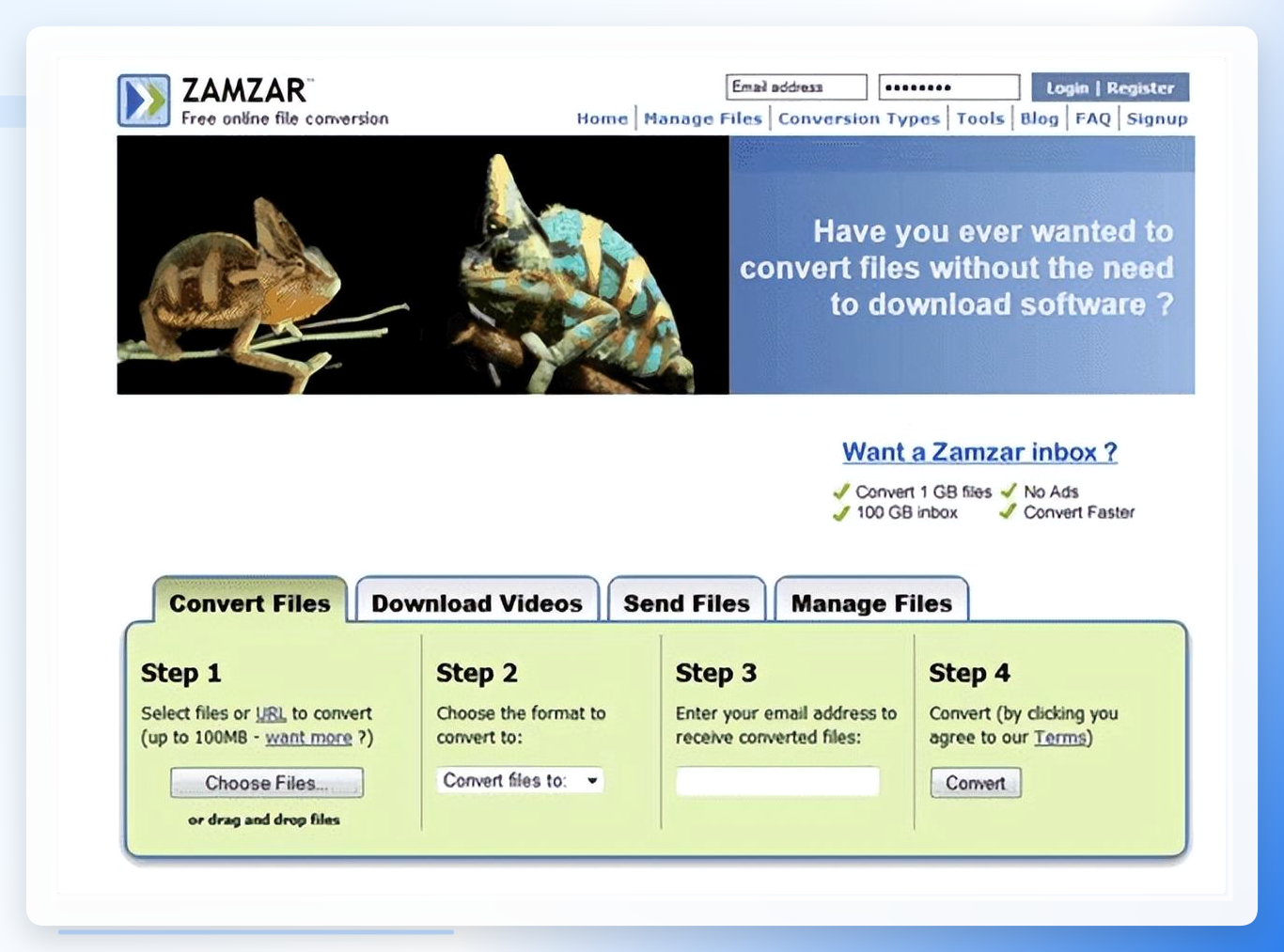Open the FAQ navigation link
Screen dimensions: 1284x952
1093,118
